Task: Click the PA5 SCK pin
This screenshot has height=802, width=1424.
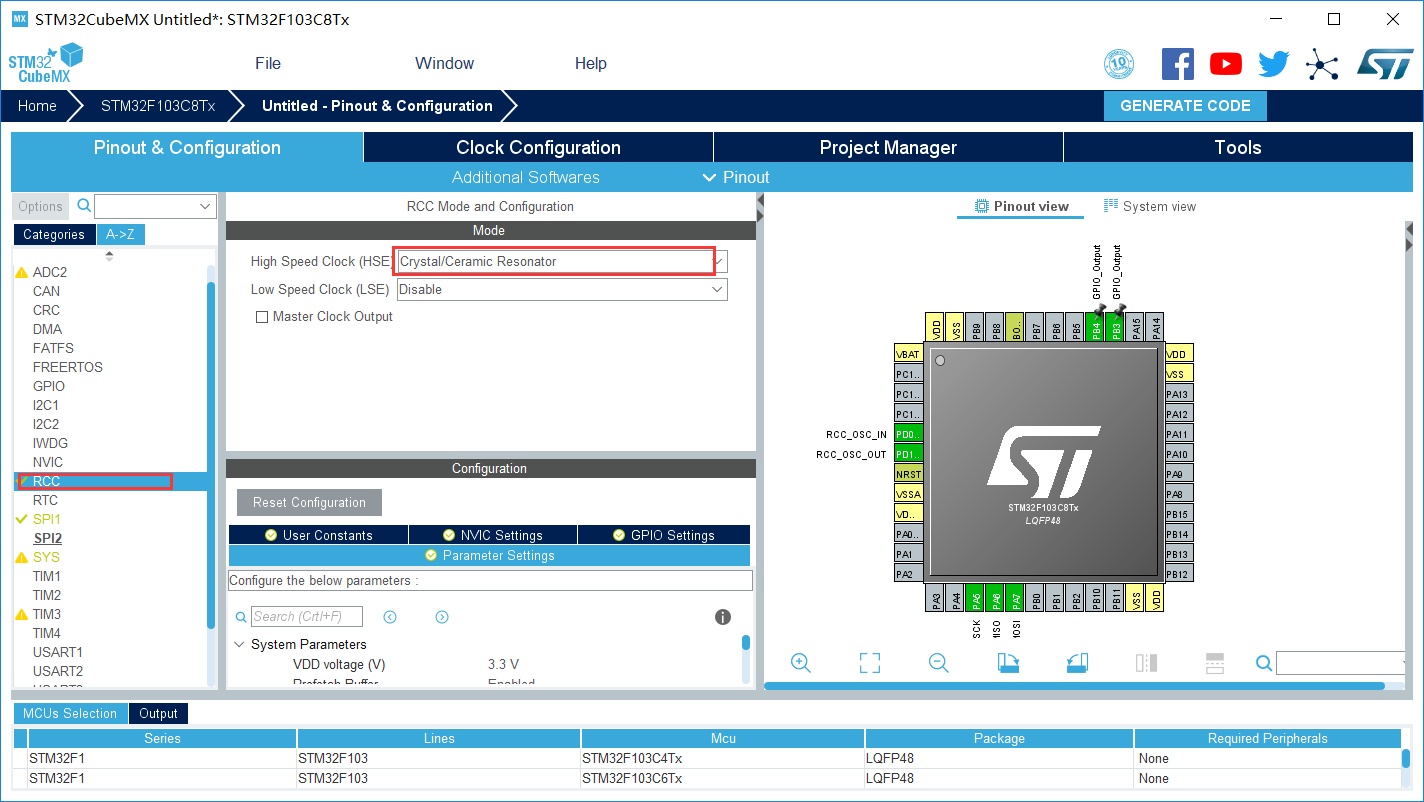Action: [976, 600]
